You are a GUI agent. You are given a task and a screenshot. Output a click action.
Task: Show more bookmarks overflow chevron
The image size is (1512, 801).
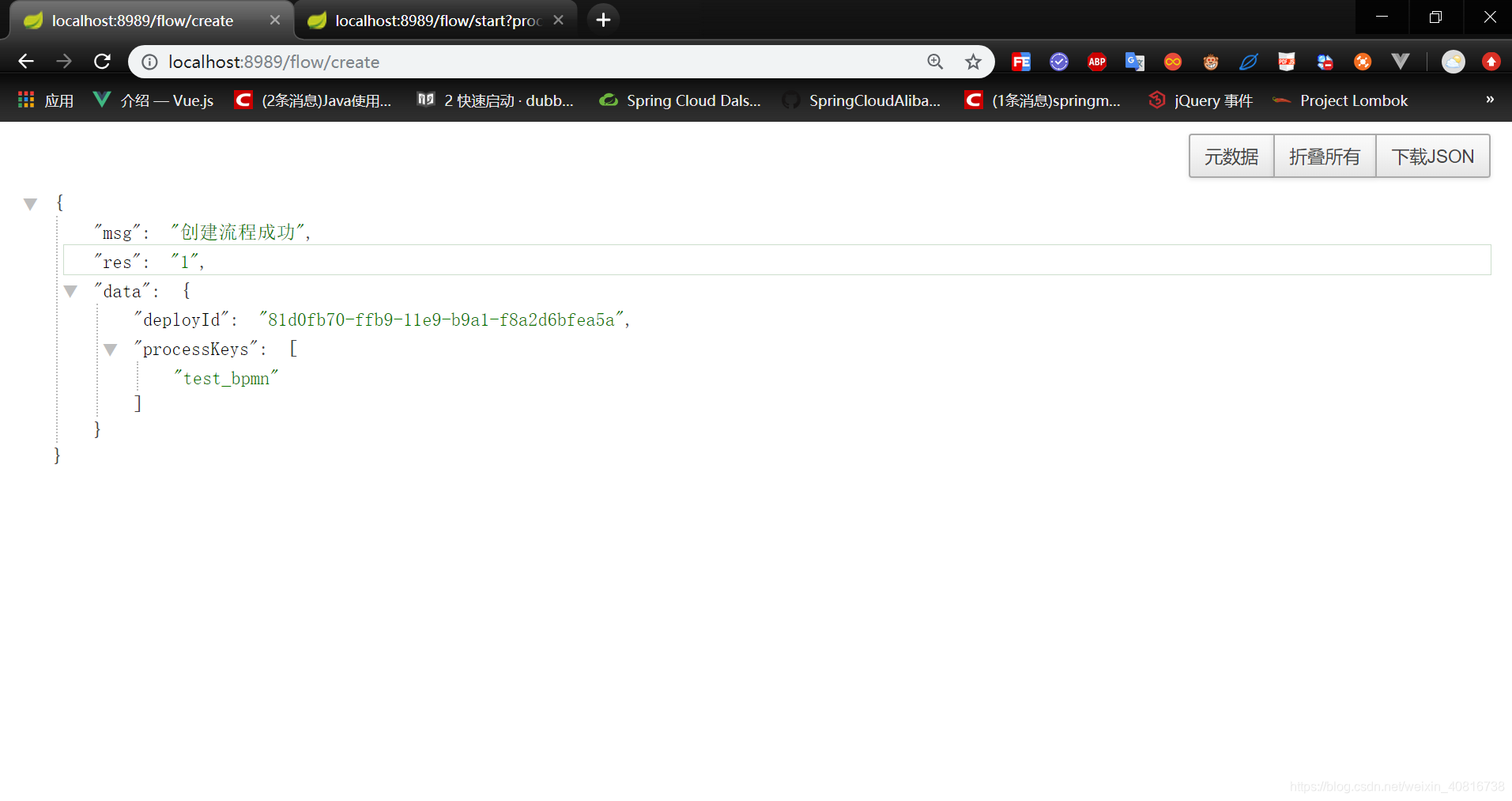[x=1490, y=100]
